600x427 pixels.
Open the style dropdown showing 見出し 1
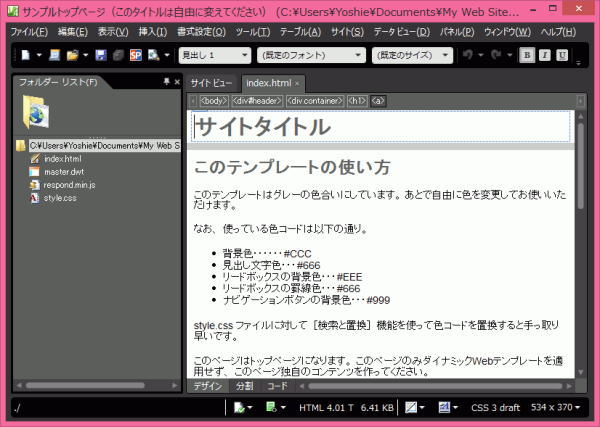pos(214,55)
